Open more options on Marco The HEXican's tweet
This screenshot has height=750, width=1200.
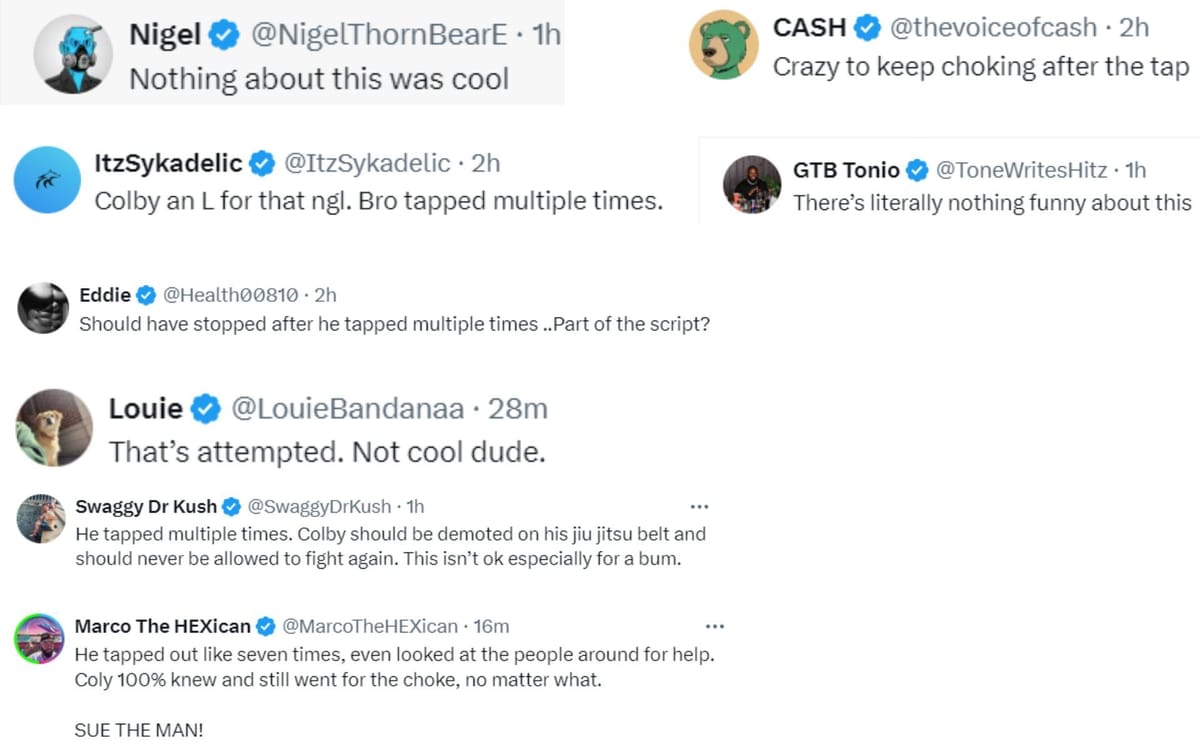point(715,625)
